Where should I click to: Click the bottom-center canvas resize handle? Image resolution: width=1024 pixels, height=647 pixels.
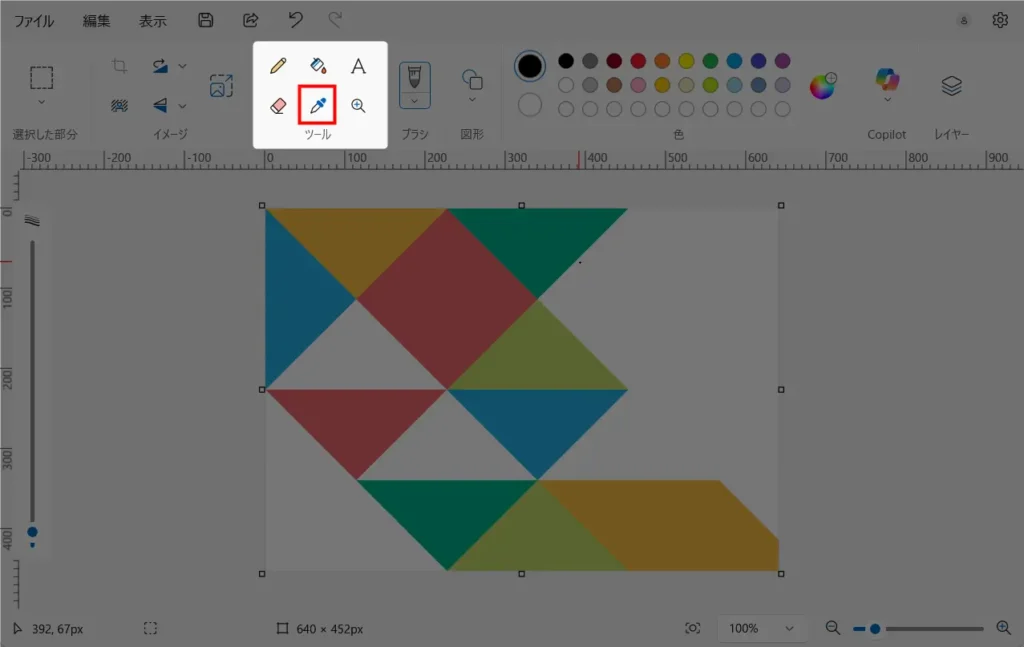[x=521, y=574]
